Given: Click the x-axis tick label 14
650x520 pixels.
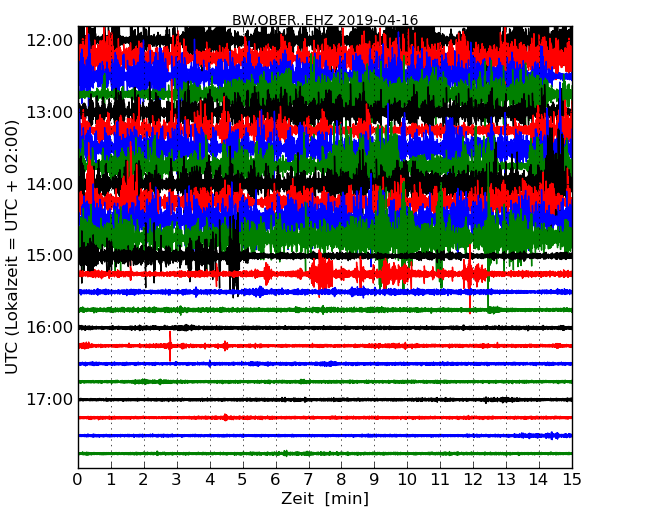Looking at the screenshot, I should tap(539, 480).
